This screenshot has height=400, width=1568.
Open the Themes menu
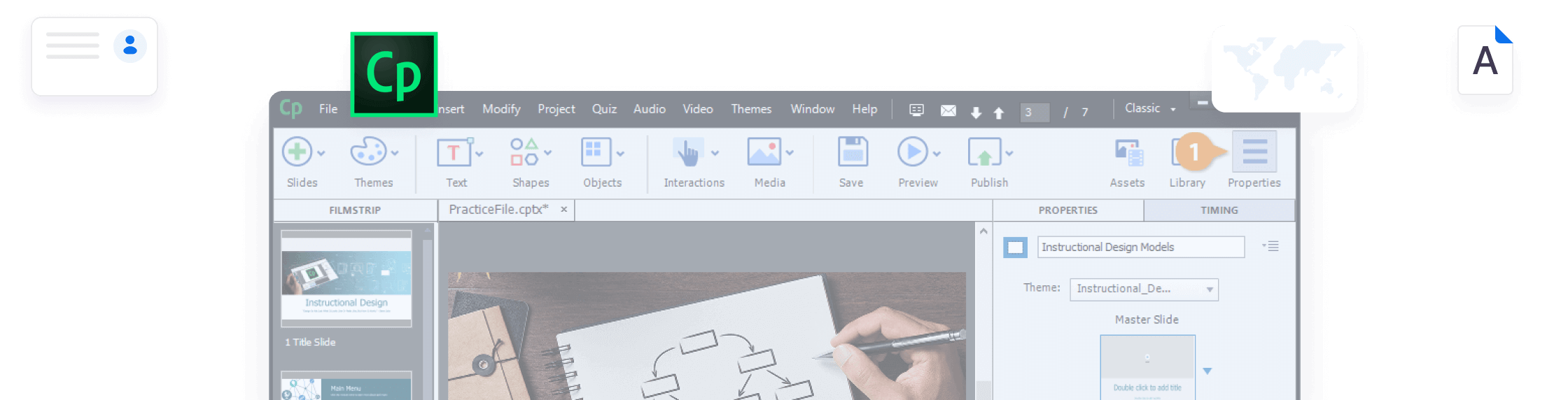tap(751, 109)
